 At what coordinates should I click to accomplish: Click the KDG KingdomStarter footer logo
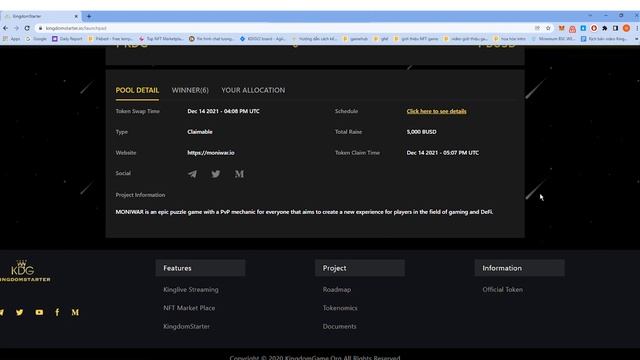(x=24, y=271)
